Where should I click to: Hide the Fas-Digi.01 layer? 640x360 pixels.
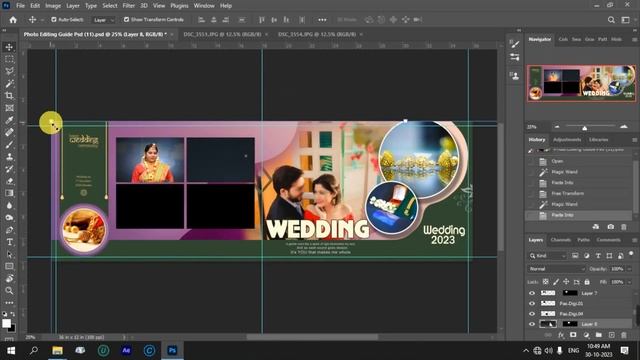pos(532,303)
